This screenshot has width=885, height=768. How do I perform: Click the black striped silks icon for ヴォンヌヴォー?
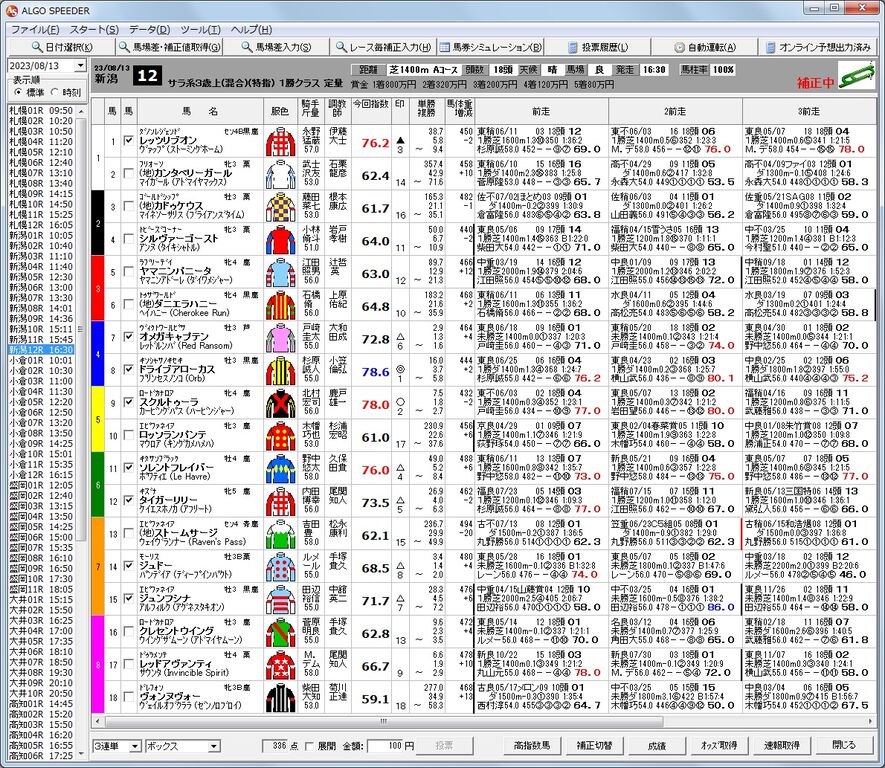(x=280, y=698)
